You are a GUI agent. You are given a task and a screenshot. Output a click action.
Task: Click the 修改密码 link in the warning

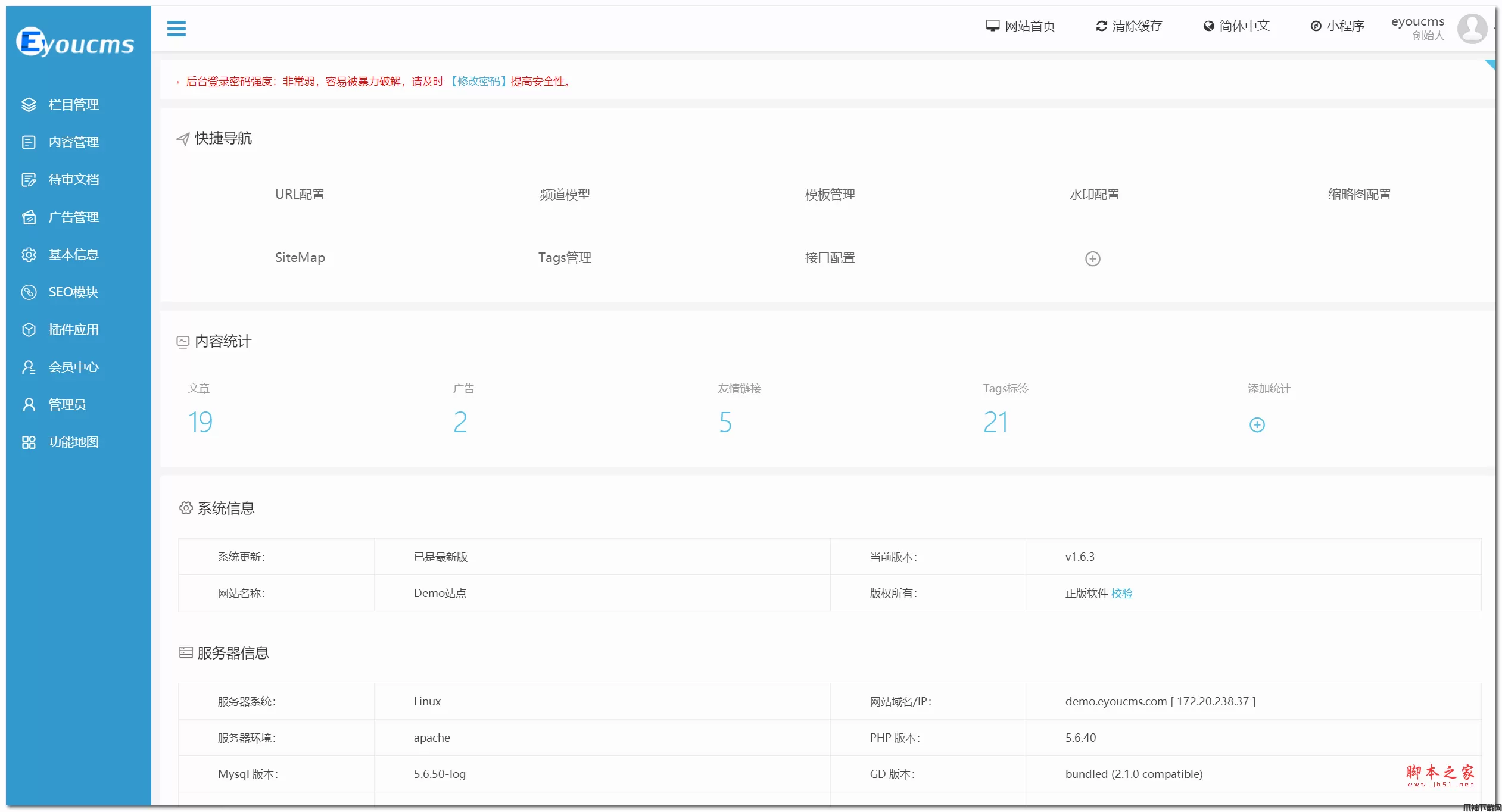(x=478, y=82)
